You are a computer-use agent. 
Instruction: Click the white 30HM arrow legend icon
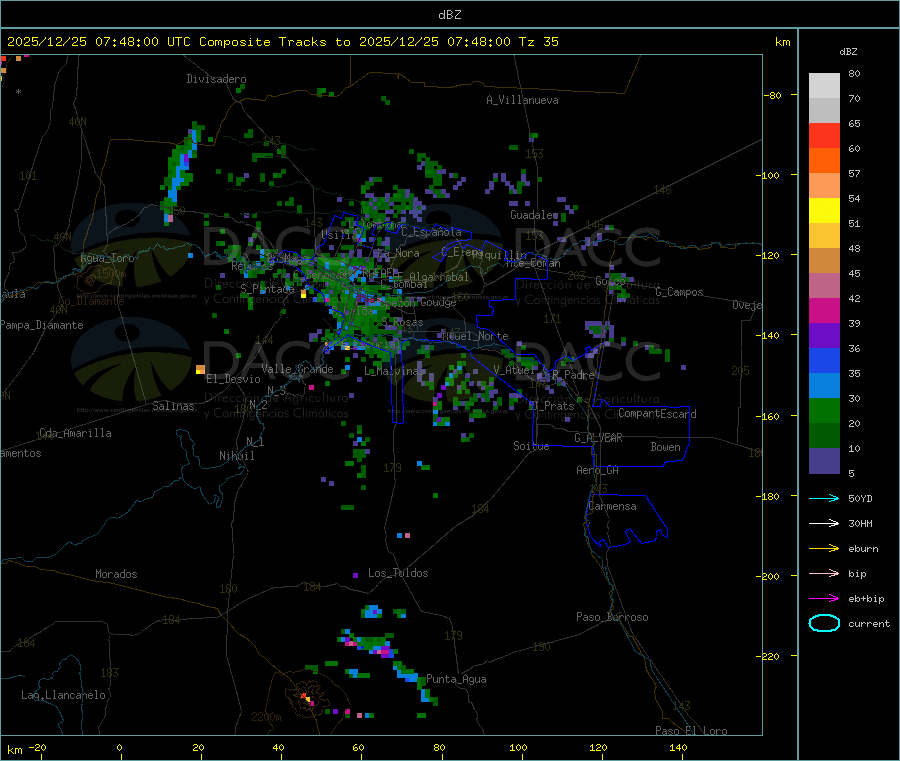coord(824,523)
